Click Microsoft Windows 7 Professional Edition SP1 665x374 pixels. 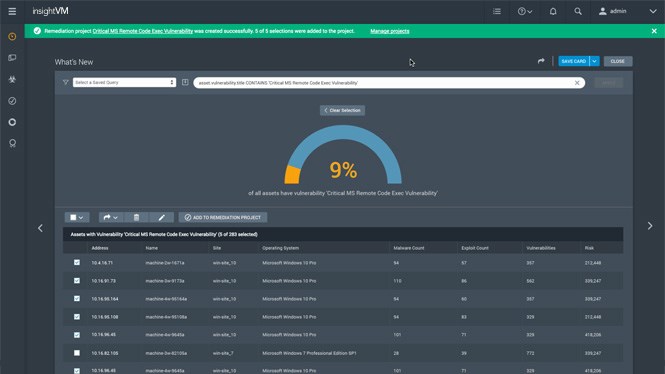(x=309, y=353)
